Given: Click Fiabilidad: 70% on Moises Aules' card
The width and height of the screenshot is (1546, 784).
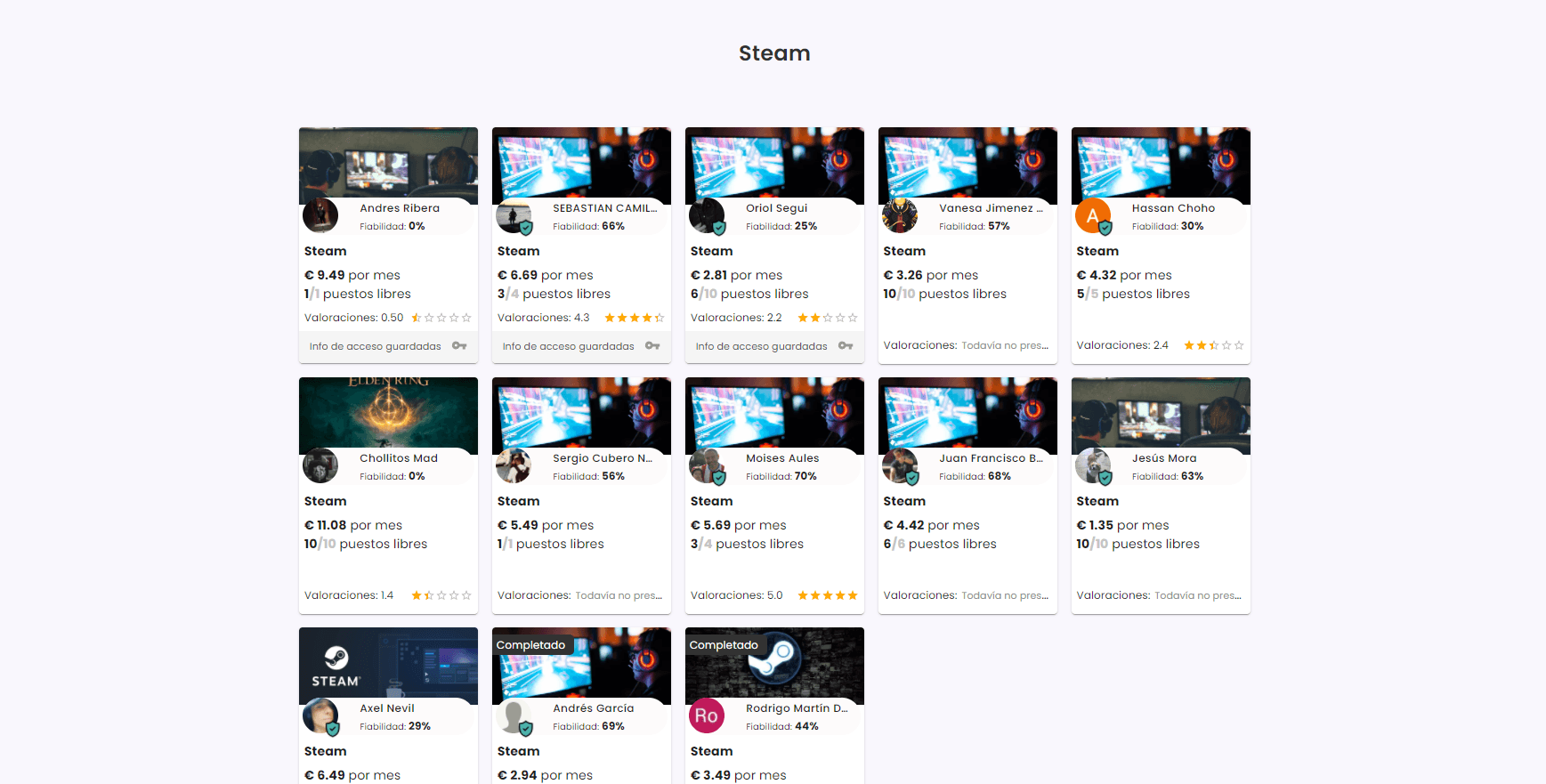Looking at the screenshot, I should pyautogui.click(x=781, y=476).
